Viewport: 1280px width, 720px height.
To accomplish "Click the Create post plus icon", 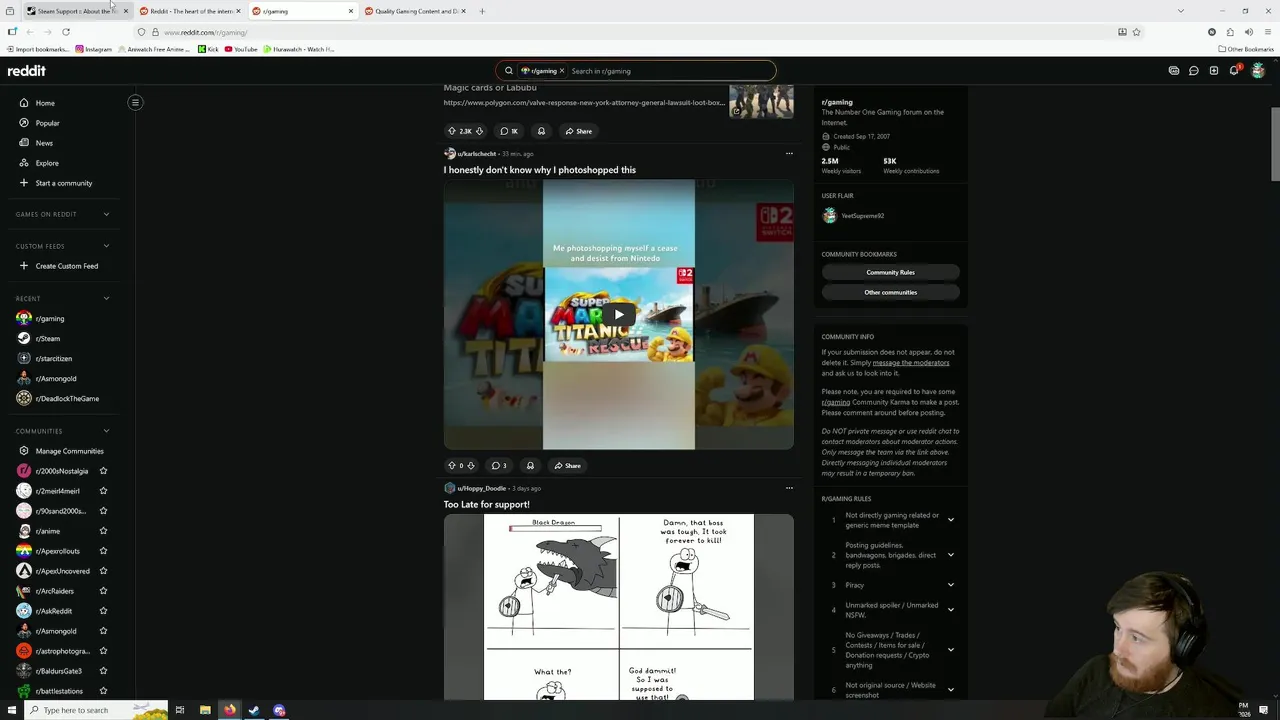I will point(1214,71).
